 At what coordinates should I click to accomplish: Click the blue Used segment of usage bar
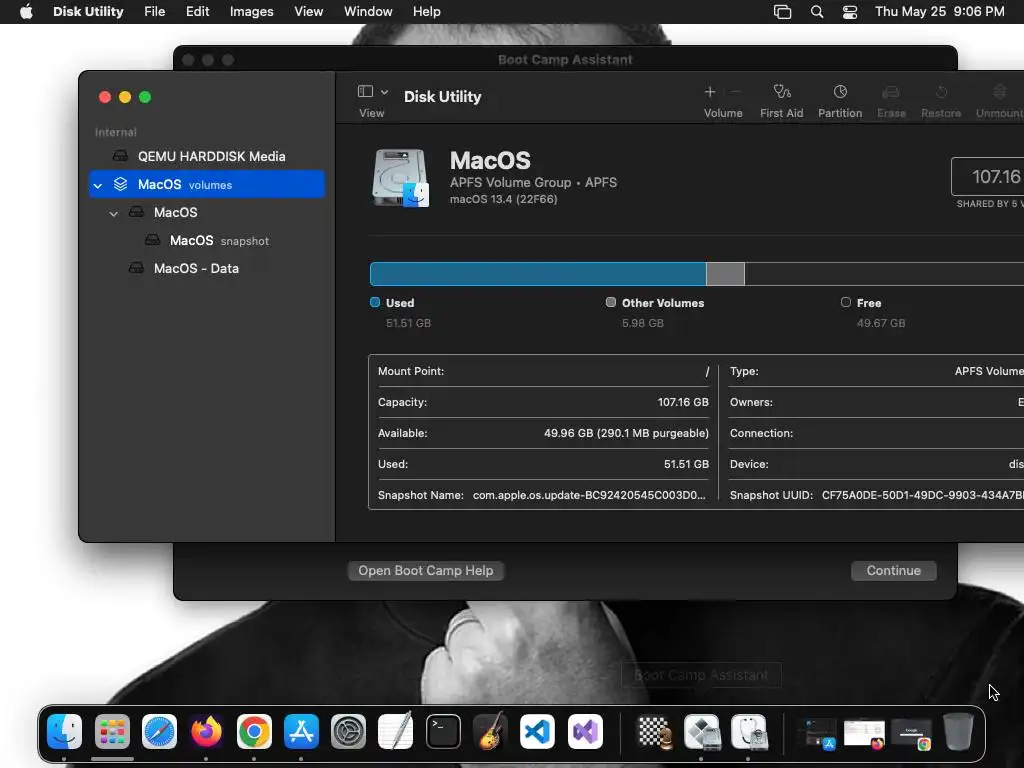(537, 274)
